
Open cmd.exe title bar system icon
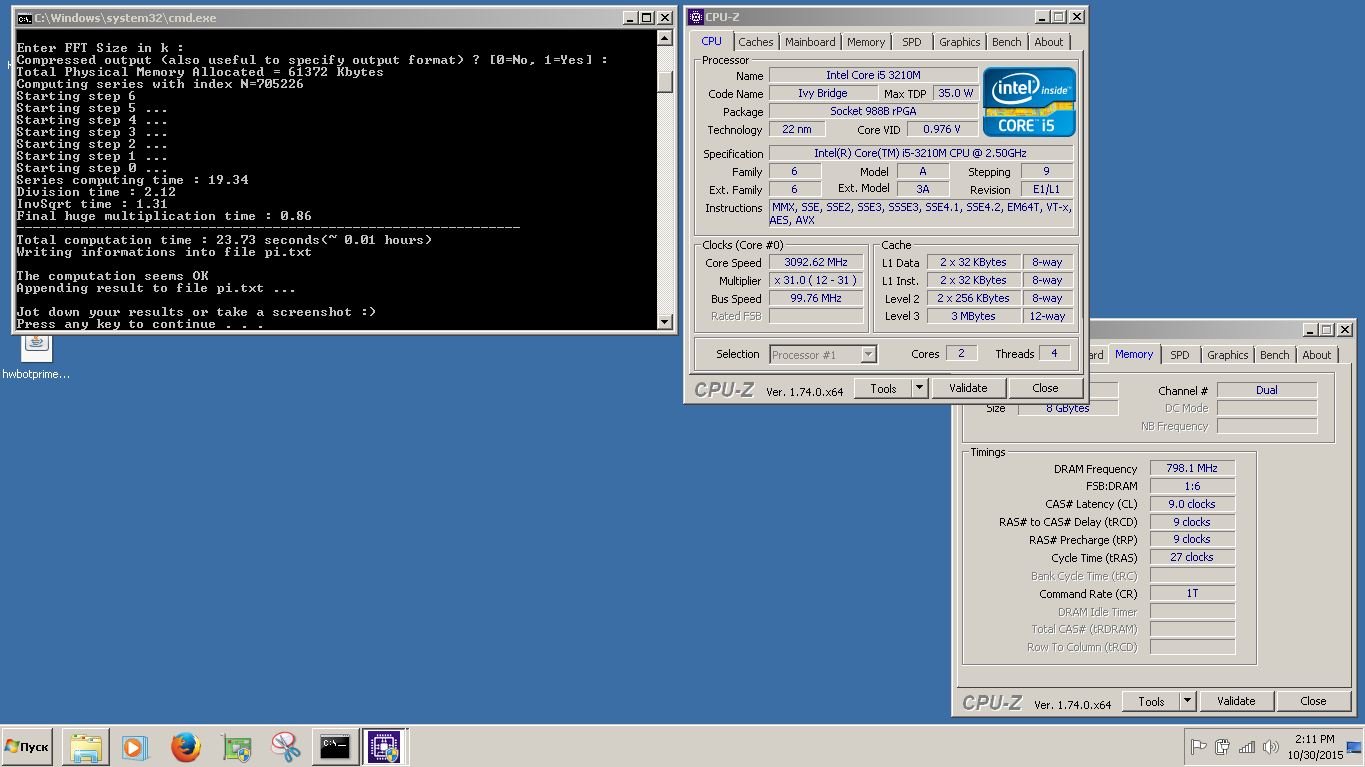coord(24,18)
